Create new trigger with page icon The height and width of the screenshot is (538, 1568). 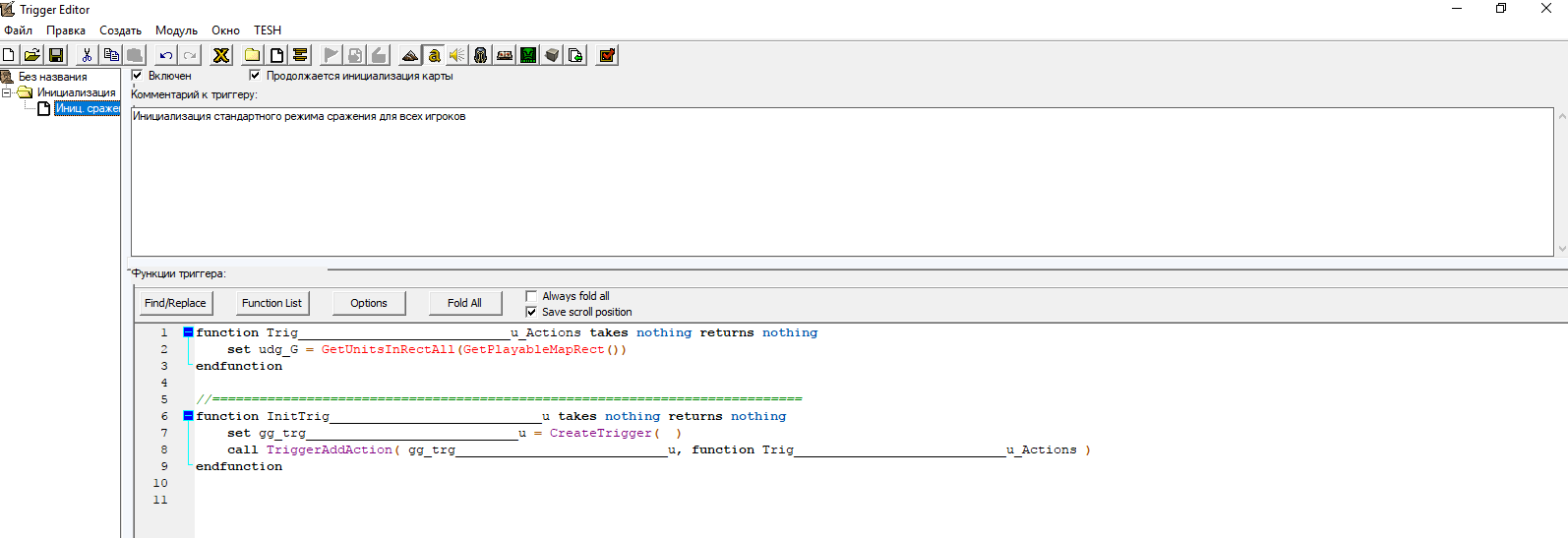point(276,55)
